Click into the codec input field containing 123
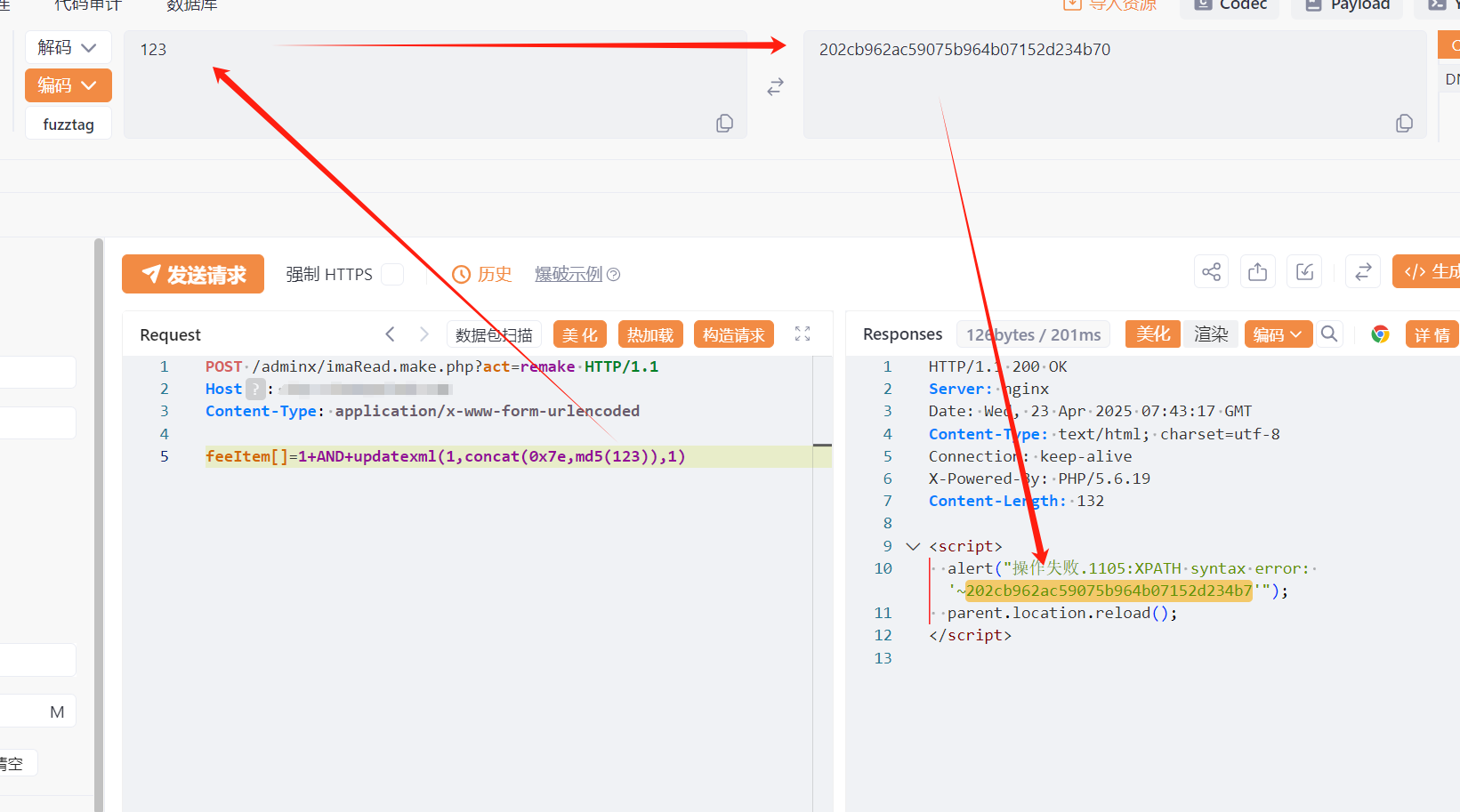This screenshot has width=1460, height=812. pos(435,84)
